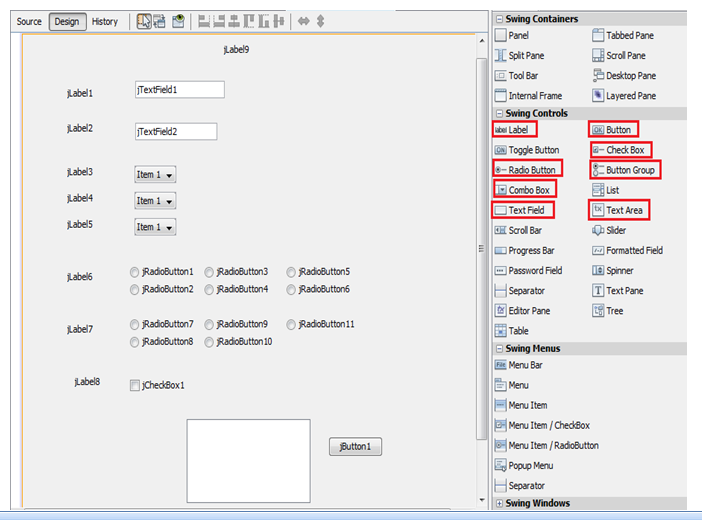Select Internal Frame palette item

(x=529, y=96)
